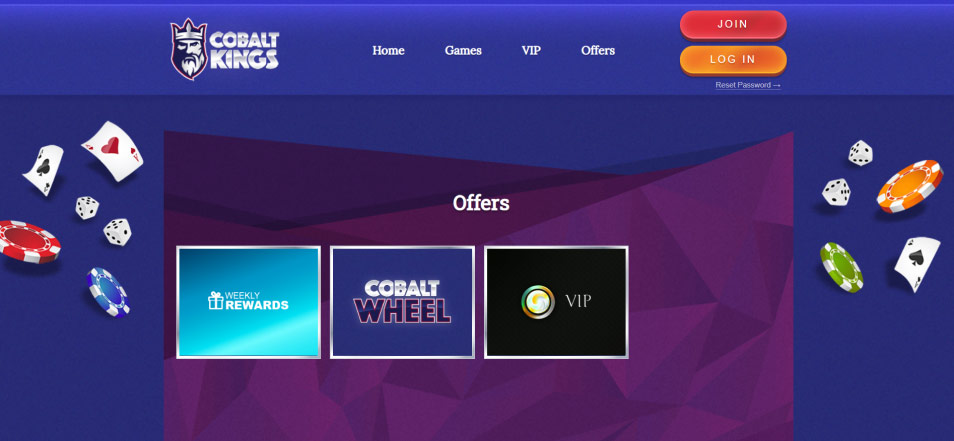Open the black VIP offer tile
The height and width of the screenshot is (441, 954).
click(x=556, y=302)
